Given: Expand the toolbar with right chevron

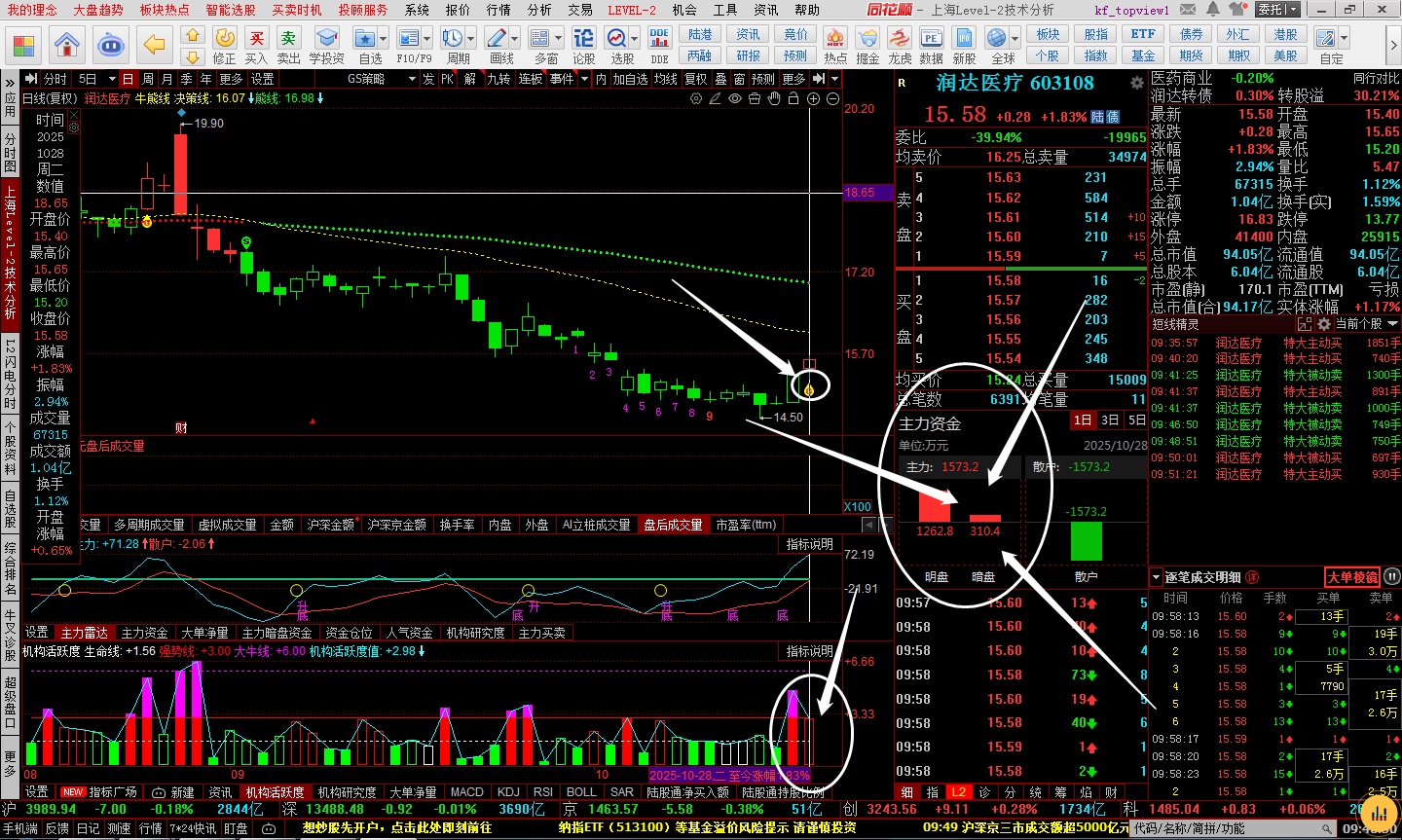Looking at the screenshot, I should pyautogui.click(x=1394, y=45).
